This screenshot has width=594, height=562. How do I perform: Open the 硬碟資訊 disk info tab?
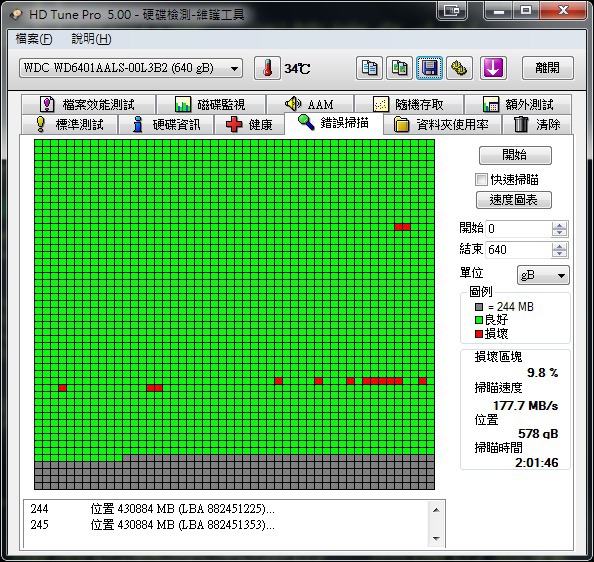[x=167, y=125]
